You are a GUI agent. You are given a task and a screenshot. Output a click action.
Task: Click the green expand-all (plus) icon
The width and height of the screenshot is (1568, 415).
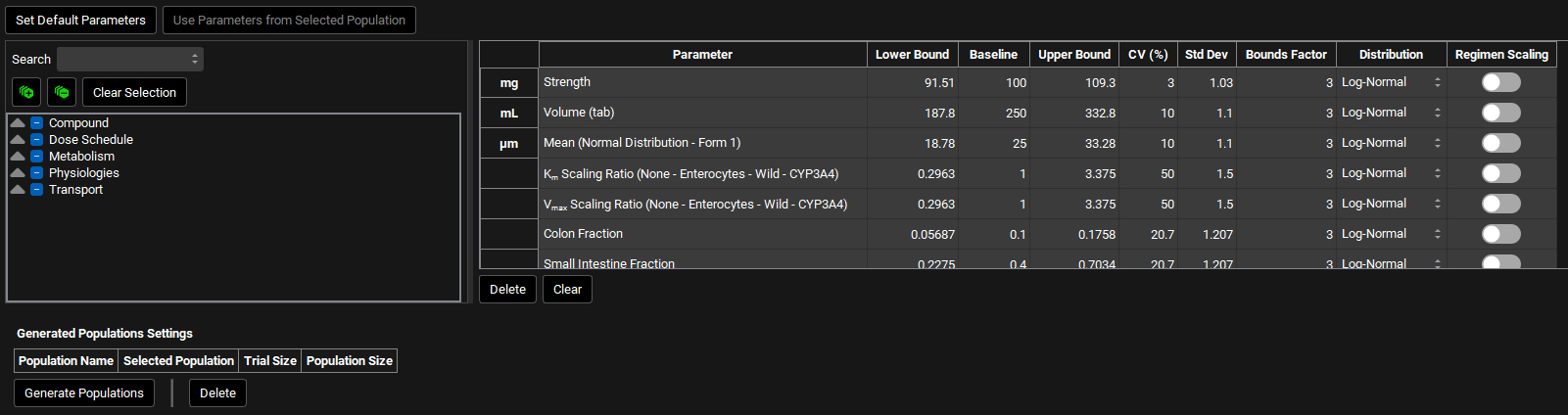(x=26, y=92)
